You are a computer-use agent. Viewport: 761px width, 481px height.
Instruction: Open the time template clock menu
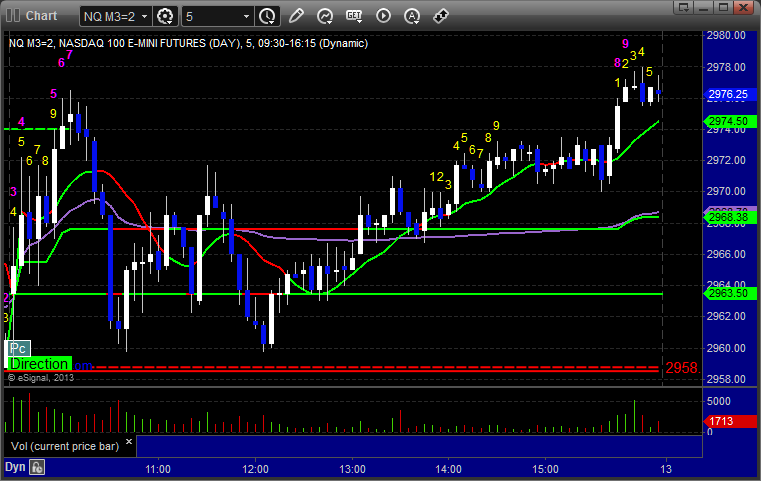267,17
